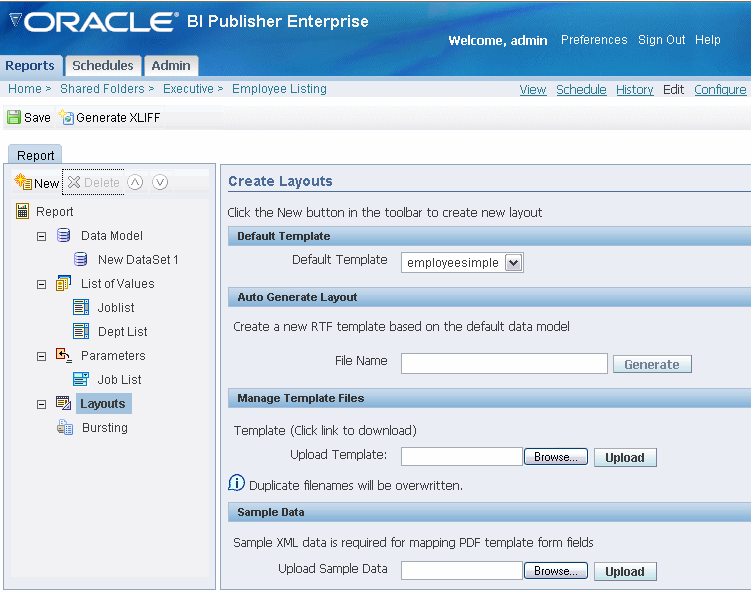The width and height of the screenshot is (751, 593).
Task: Click the Bursting icon
Action: pos(65,427)
